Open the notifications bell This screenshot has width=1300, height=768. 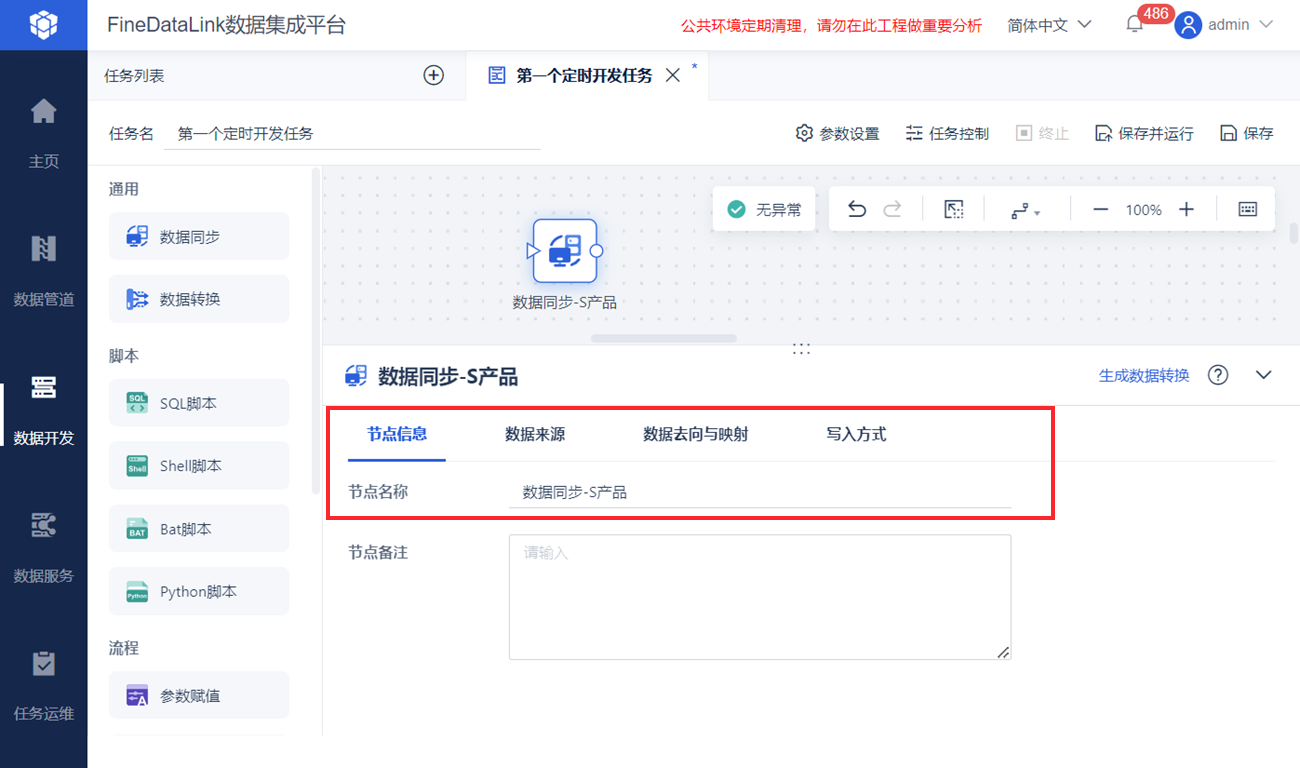[x=1134, y=25]
